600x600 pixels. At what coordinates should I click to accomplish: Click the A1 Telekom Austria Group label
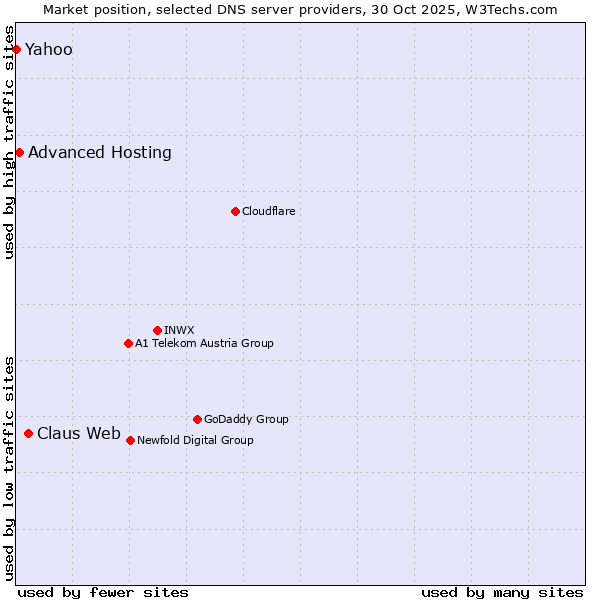(x=204, y=343)
